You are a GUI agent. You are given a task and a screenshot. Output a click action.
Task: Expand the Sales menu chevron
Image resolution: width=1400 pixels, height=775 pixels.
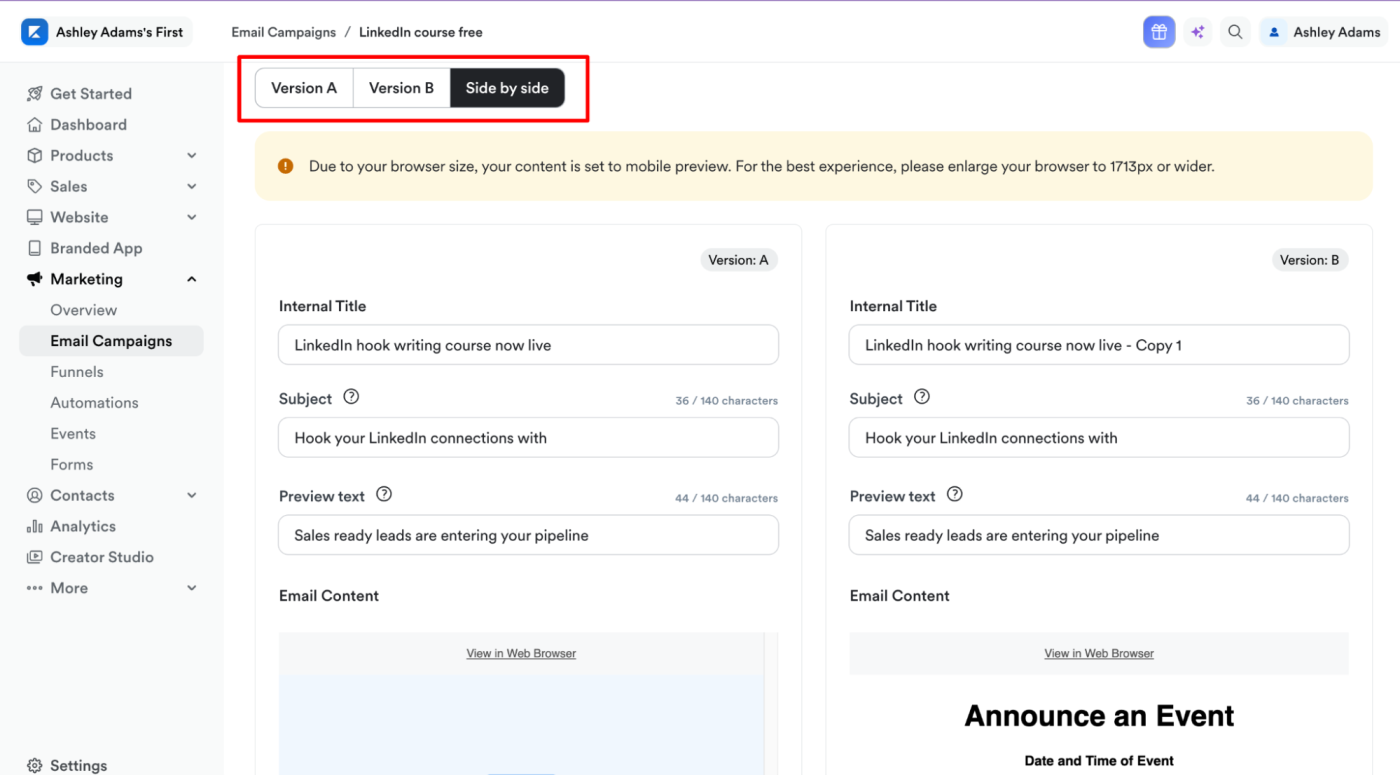pyautogui.click(x=192, y=187)
